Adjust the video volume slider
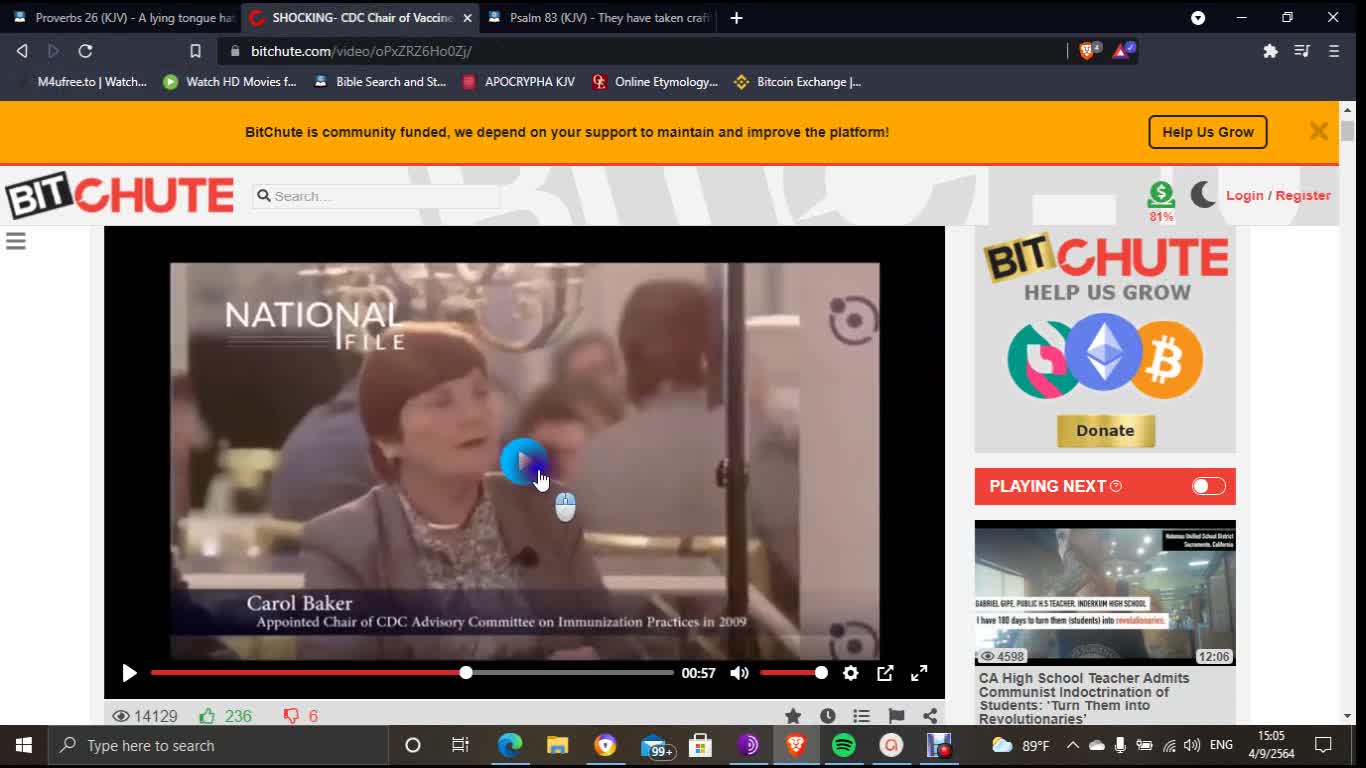The width and height of the screenshot is (1366, 768). click(x=793, y=673)
